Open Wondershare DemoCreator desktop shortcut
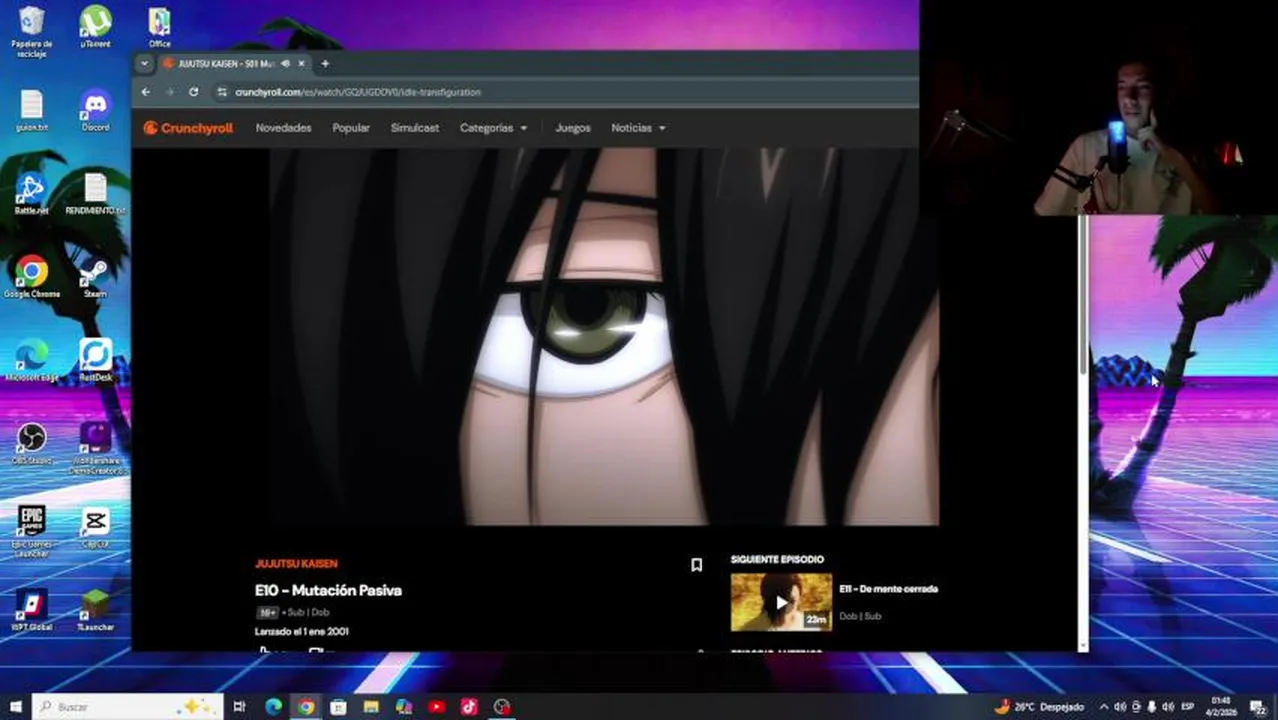The height and width of the screenshot is (720, 1278). click(x=95, y=448)
